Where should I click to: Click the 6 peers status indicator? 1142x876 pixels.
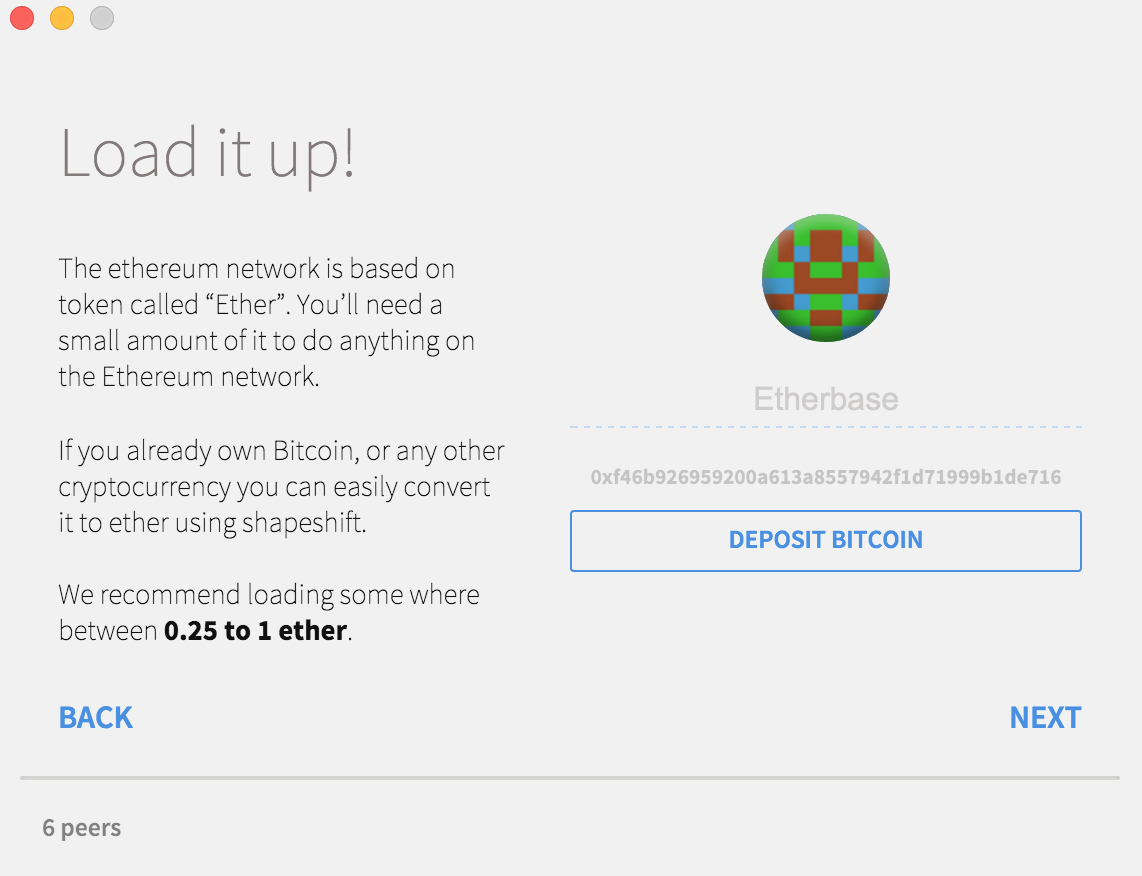coord(82,828)
